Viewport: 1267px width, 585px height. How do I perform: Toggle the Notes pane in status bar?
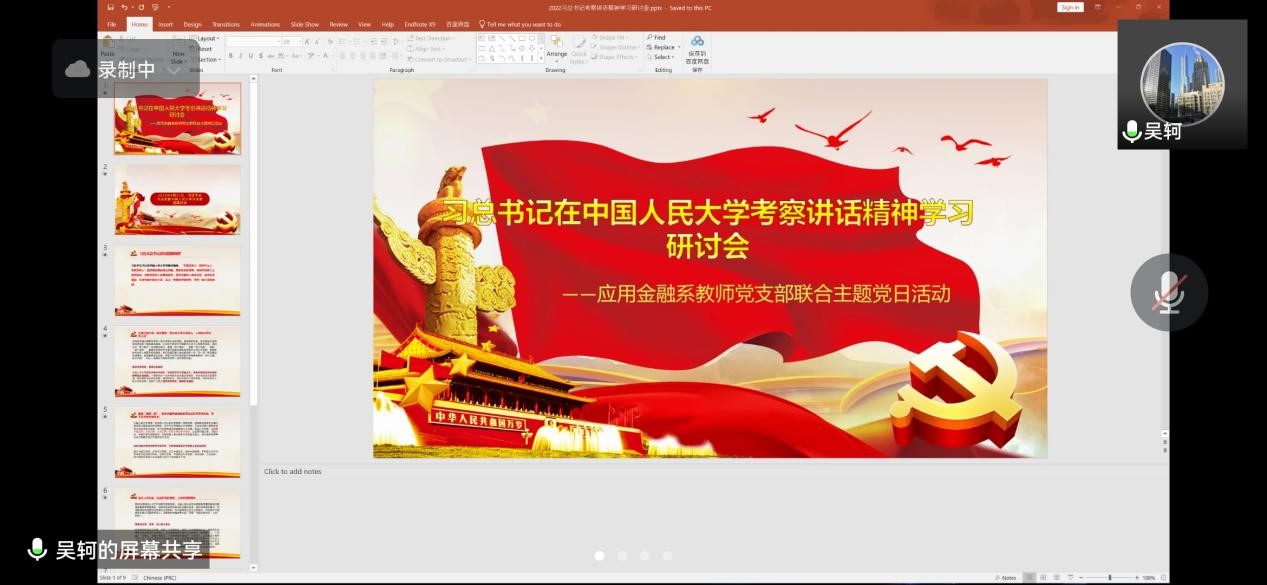pos(1010,577)
